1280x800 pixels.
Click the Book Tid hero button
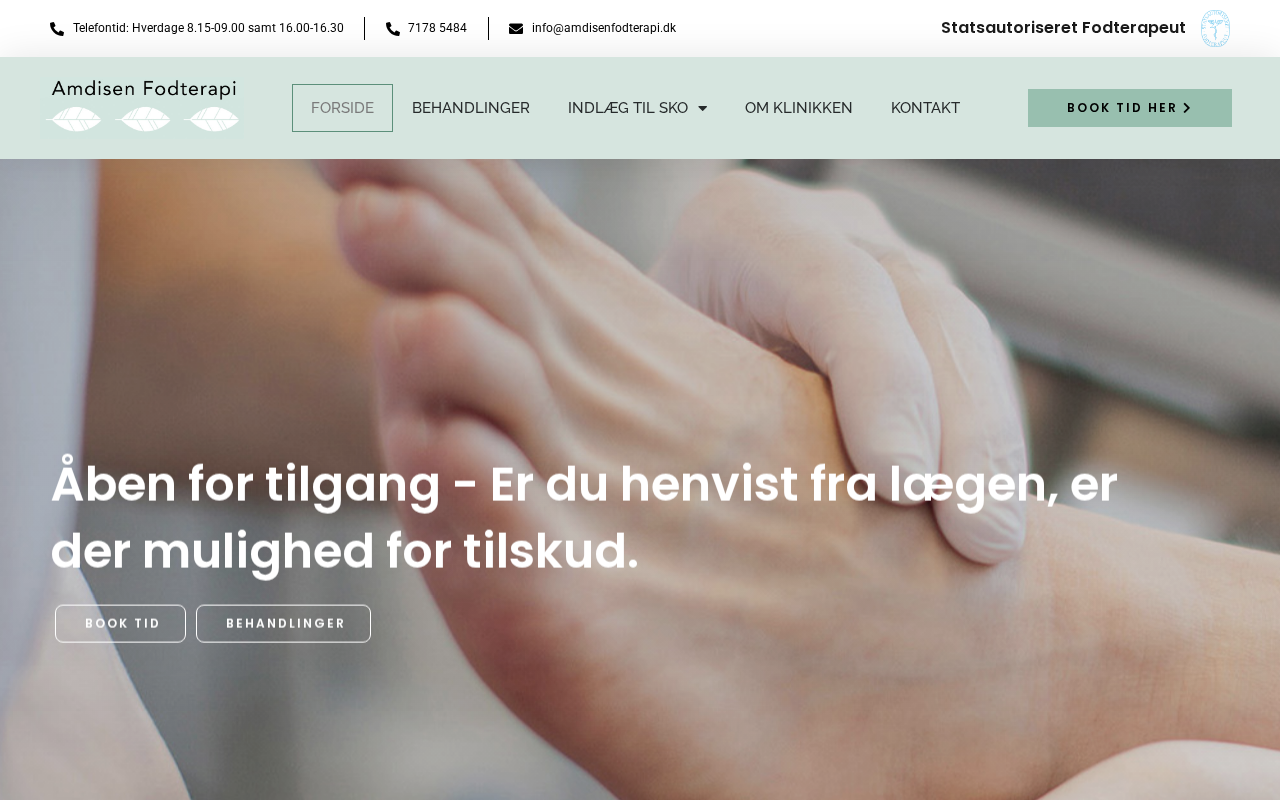coord(121,624)
